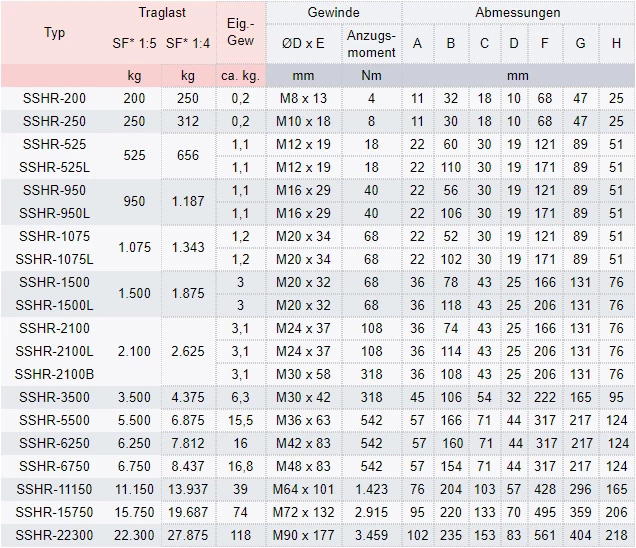Click the M64 x 101 thread value
The height and width of the screenshot is (548, 636).
coord(303,489)
